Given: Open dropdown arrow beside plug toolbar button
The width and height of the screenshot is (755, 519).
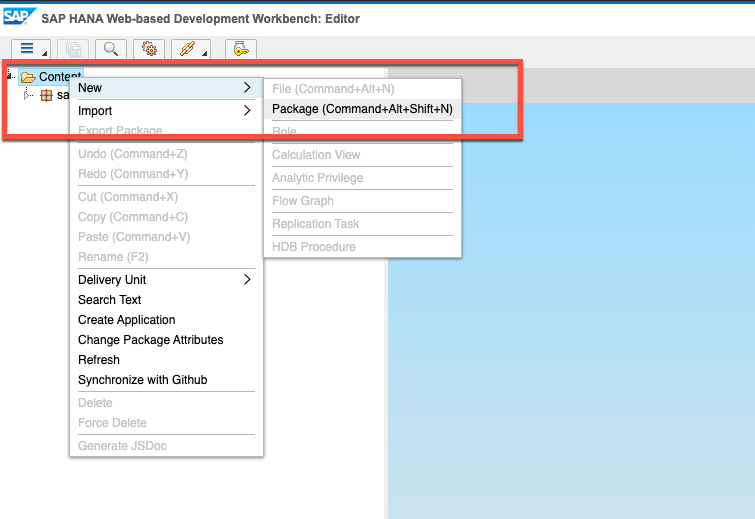Looking at the screenshot, I should click(x=205, y=53).
